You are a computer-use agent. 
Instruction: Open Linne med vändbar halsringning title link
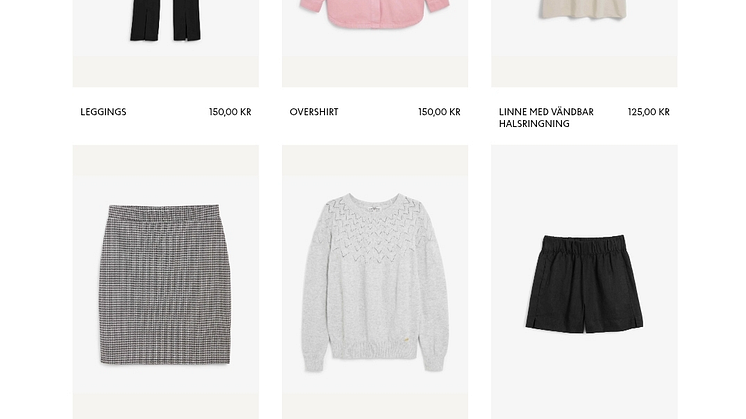click(546, 117)
